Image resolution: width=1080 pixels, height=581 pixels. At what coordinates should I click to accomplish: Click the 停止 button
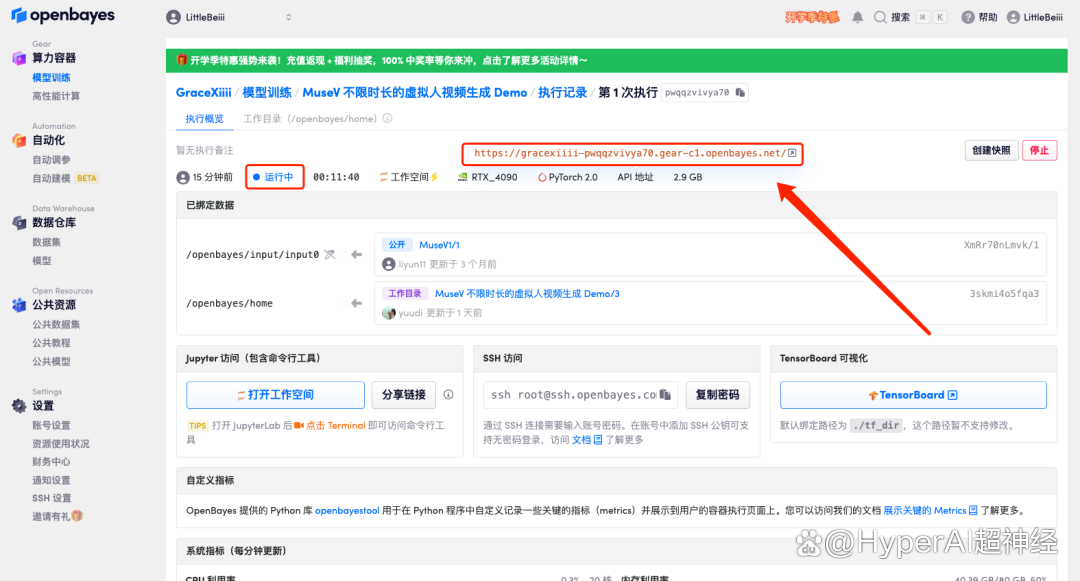pos(1039,150)
